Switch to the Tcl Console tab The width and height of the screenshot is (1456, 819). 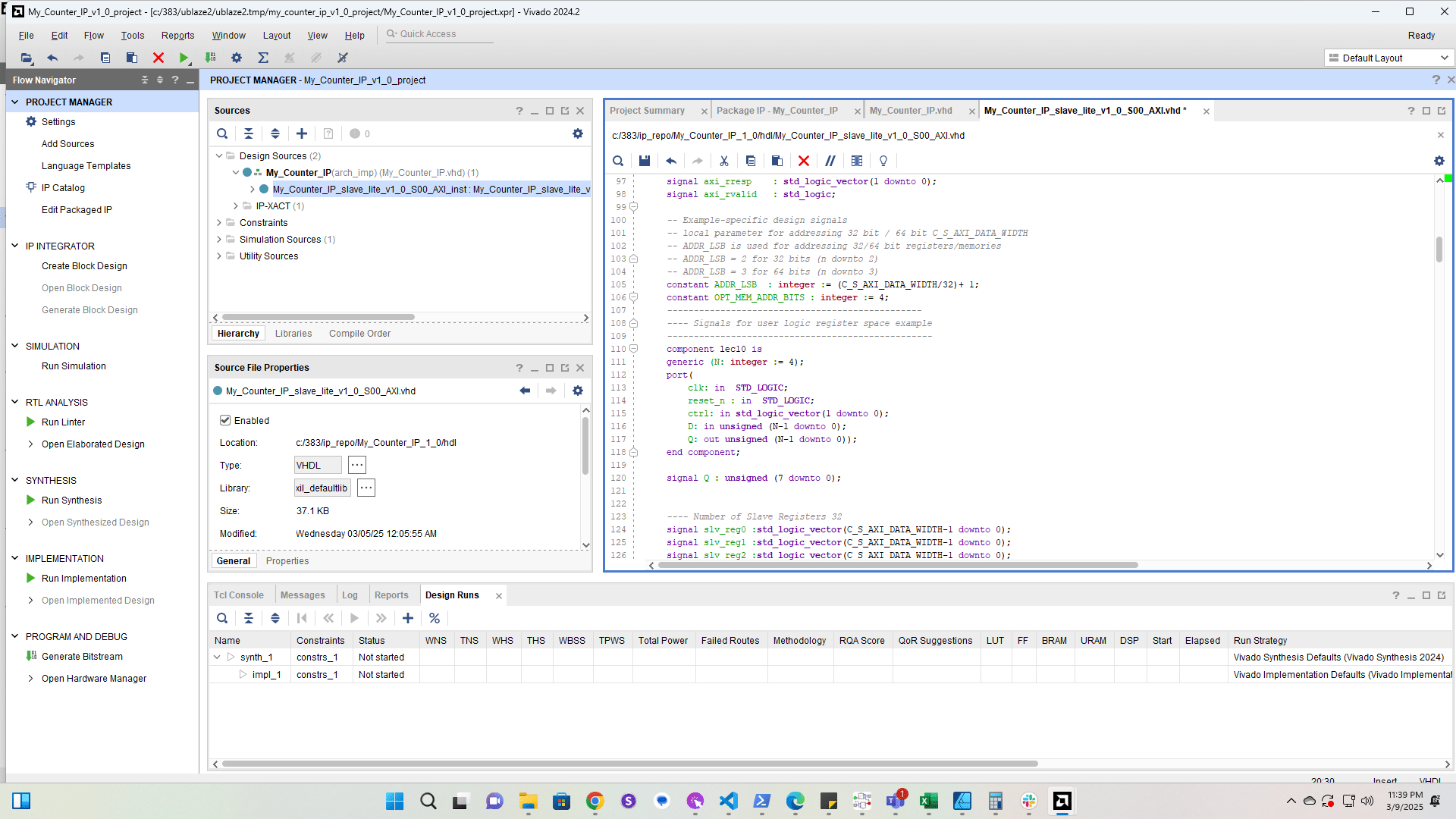tap(238, 595)
